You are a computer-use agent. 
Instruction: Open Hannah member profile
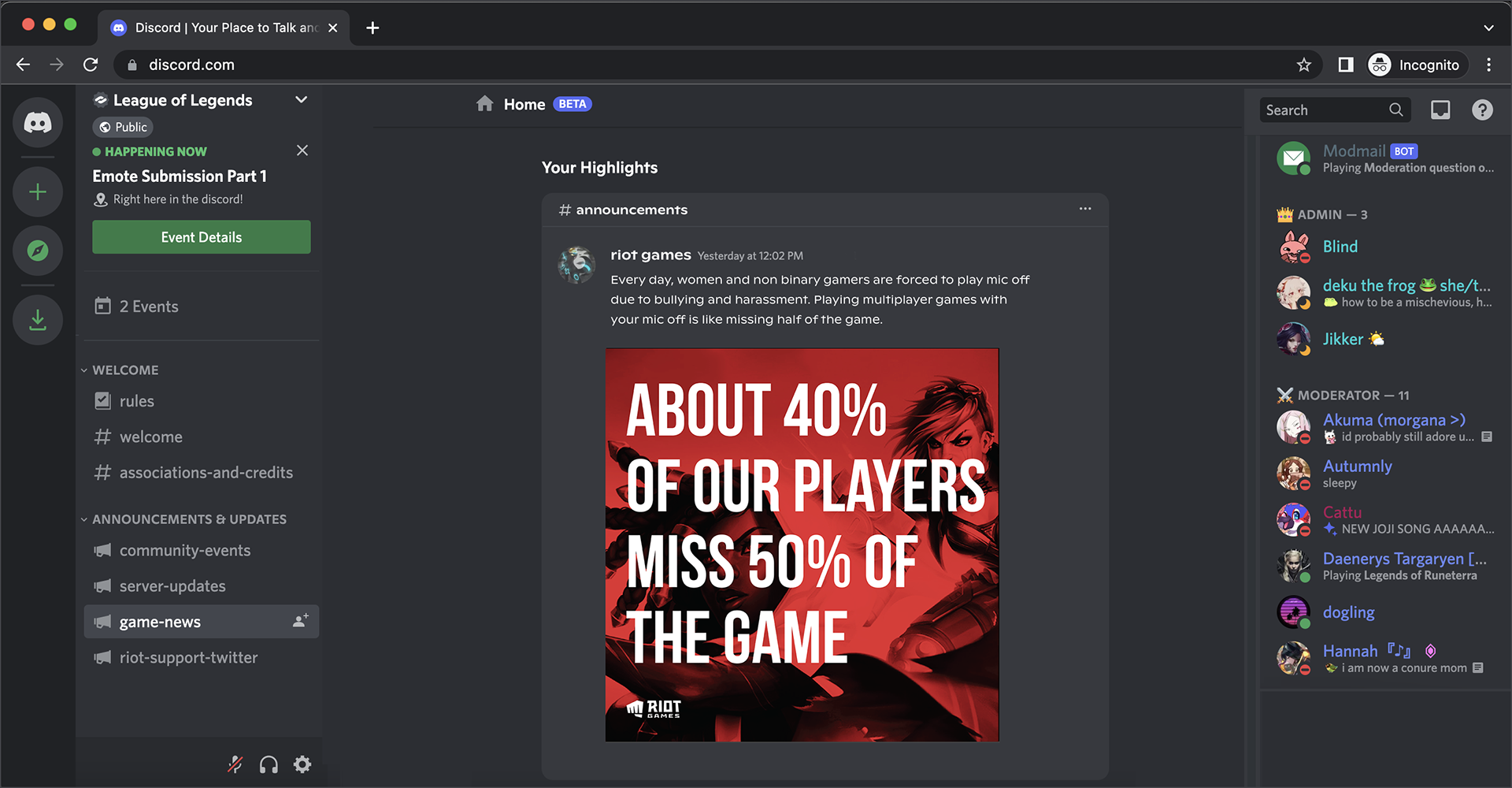click(x=1384, y=659)
